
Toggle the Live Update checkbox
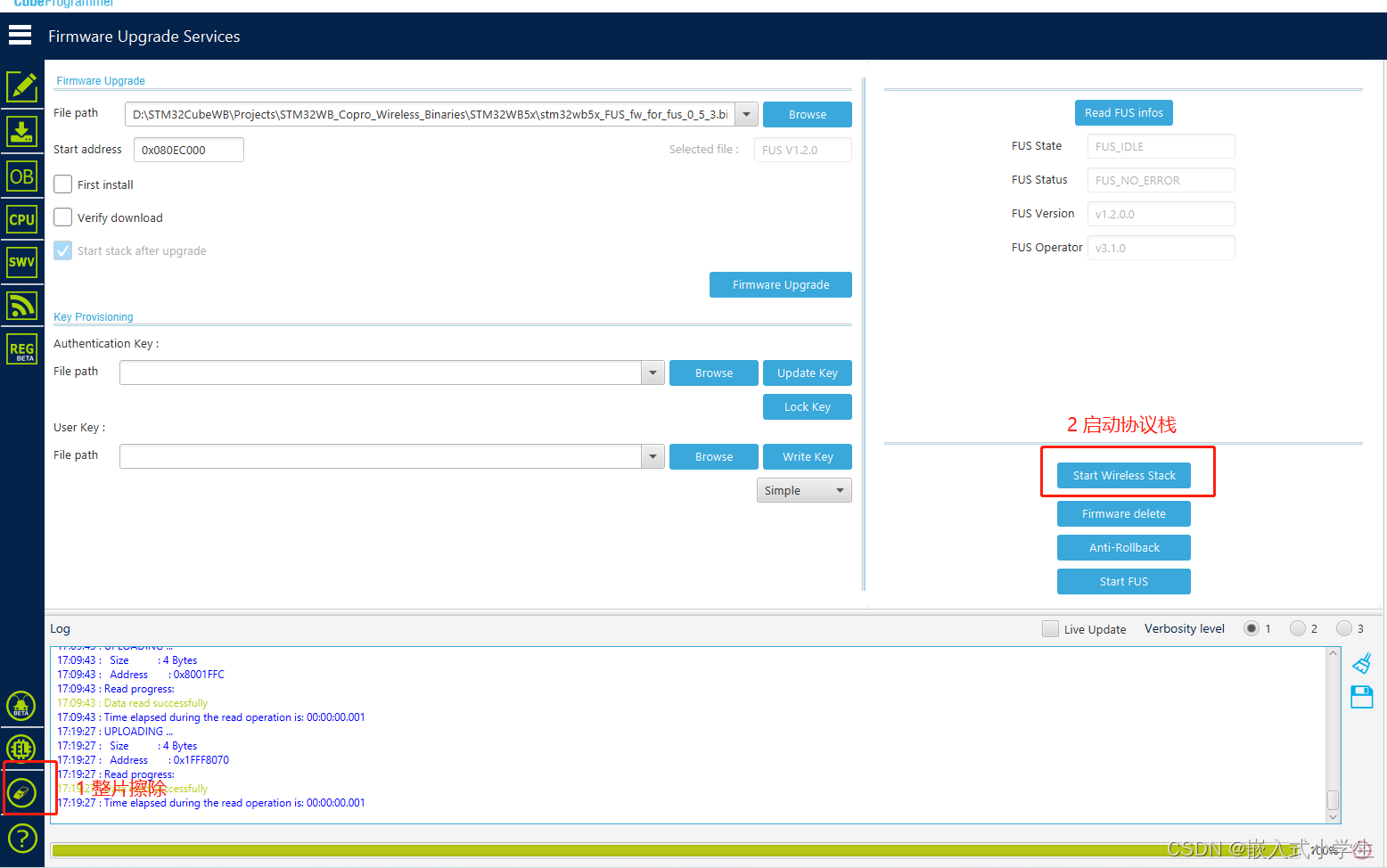1050,629
